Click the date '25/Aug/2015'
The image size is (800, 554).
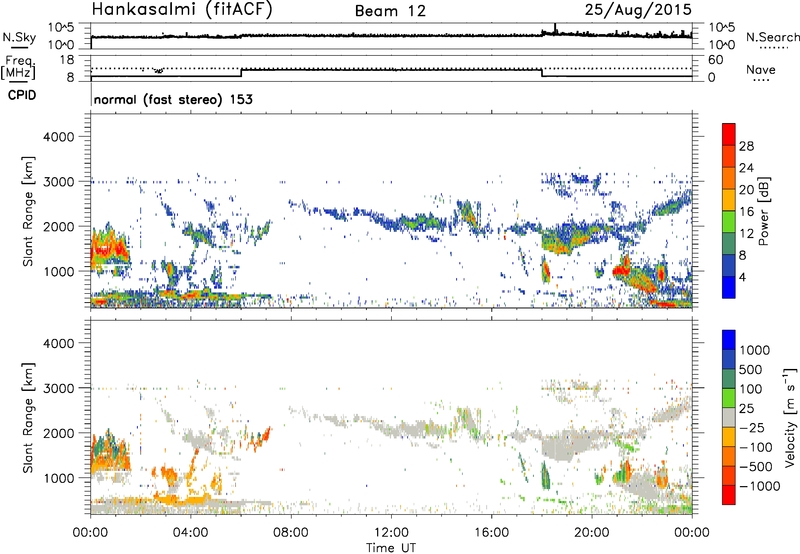point(638,10)
